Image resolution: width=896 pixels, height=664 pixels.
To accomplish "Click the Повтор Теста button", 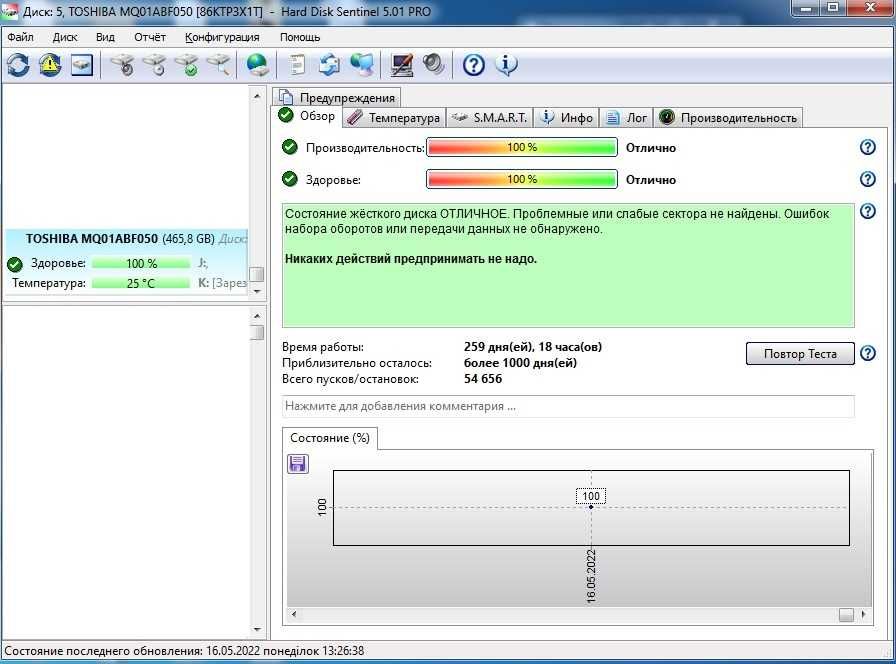I will point(800,353).
